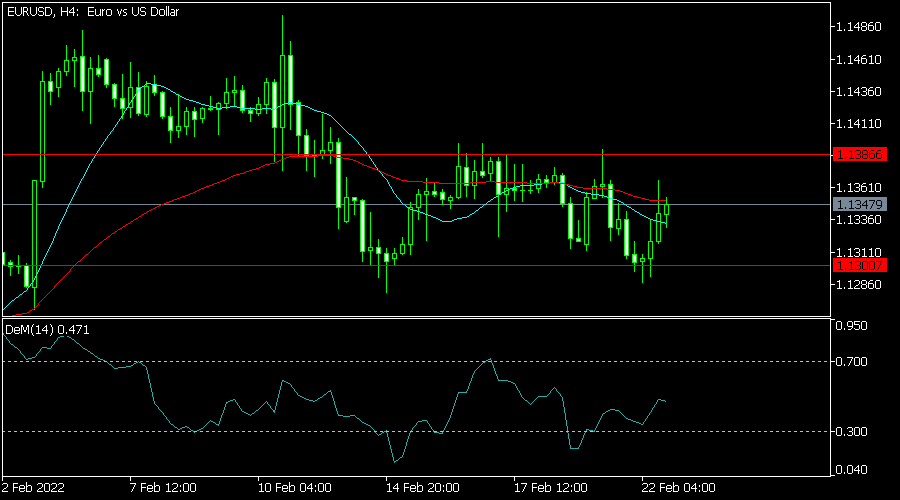Click the 22 Feb 04:00 time label

(x=679, y=488)
